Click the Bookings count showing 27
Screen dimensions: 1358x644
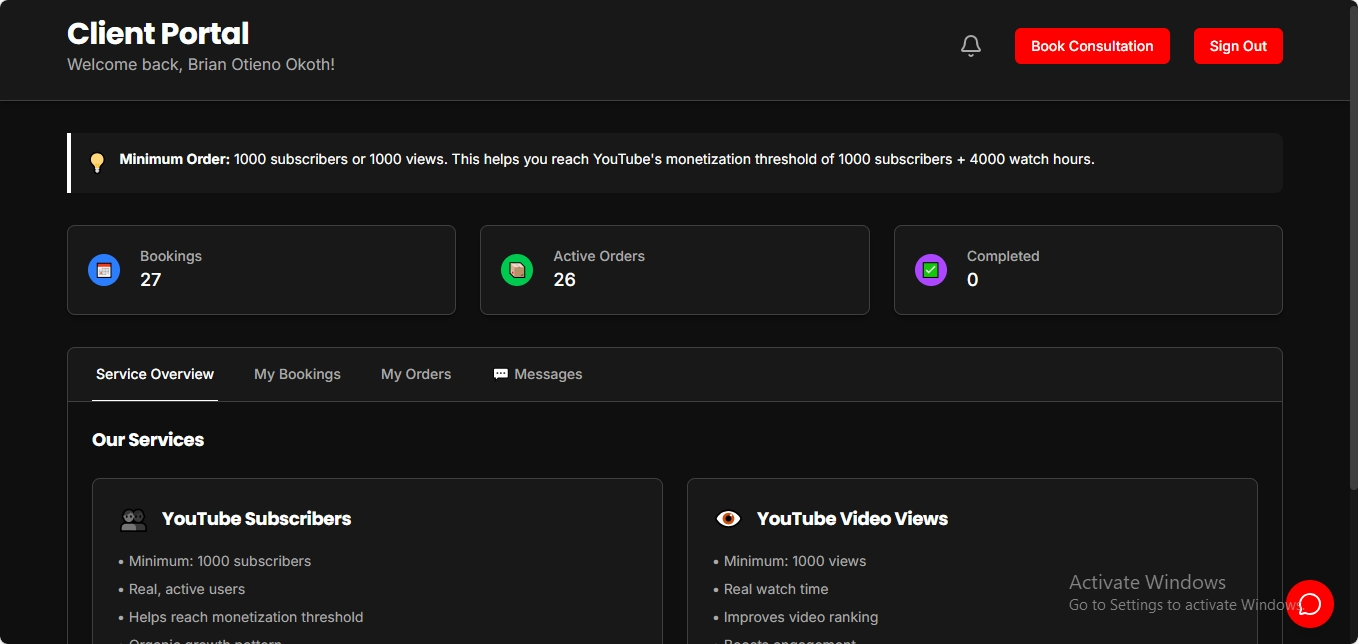click(x=150, y=280)
